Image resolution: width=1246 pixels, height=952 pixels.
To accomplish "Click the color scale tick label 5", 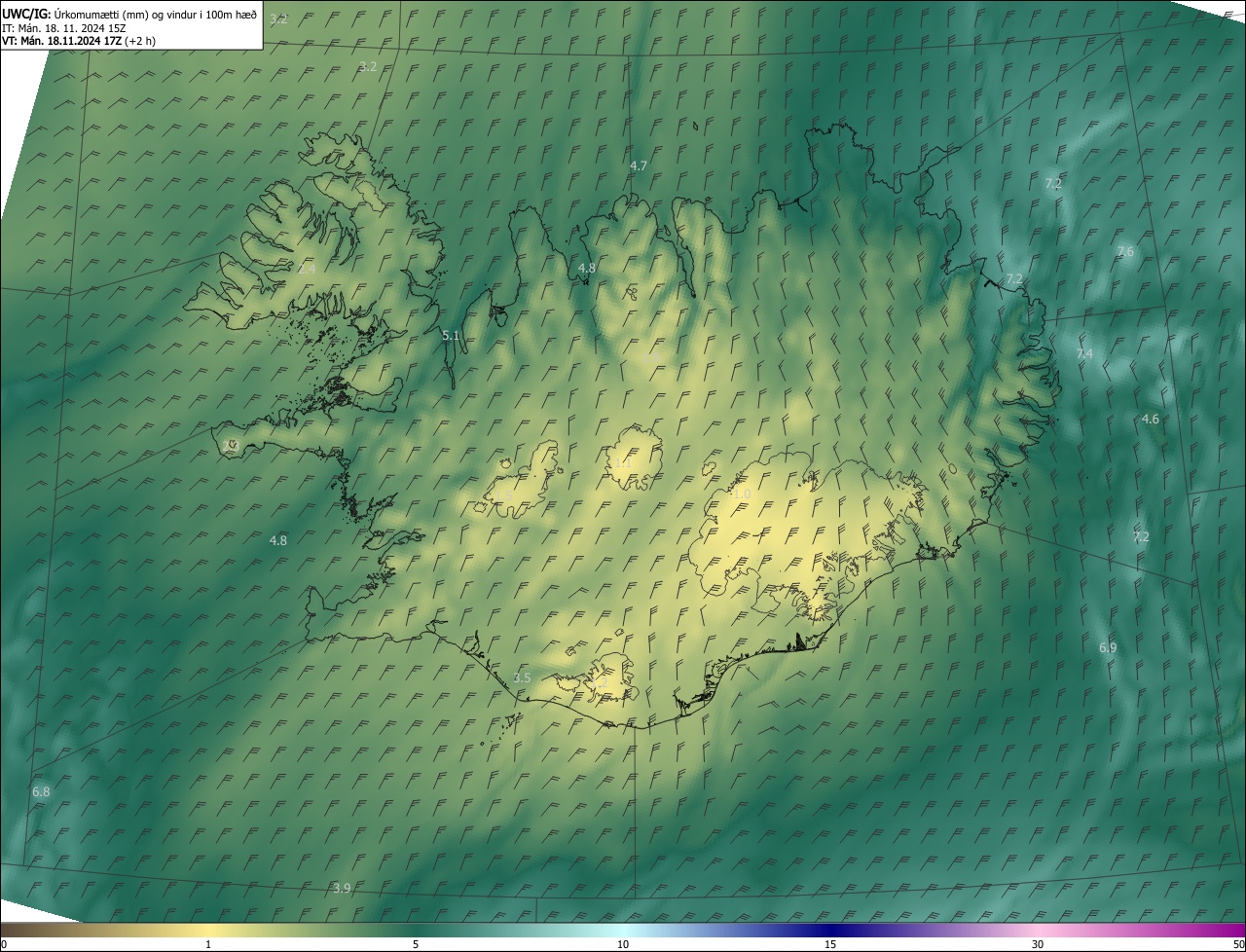I will point(416,945).
